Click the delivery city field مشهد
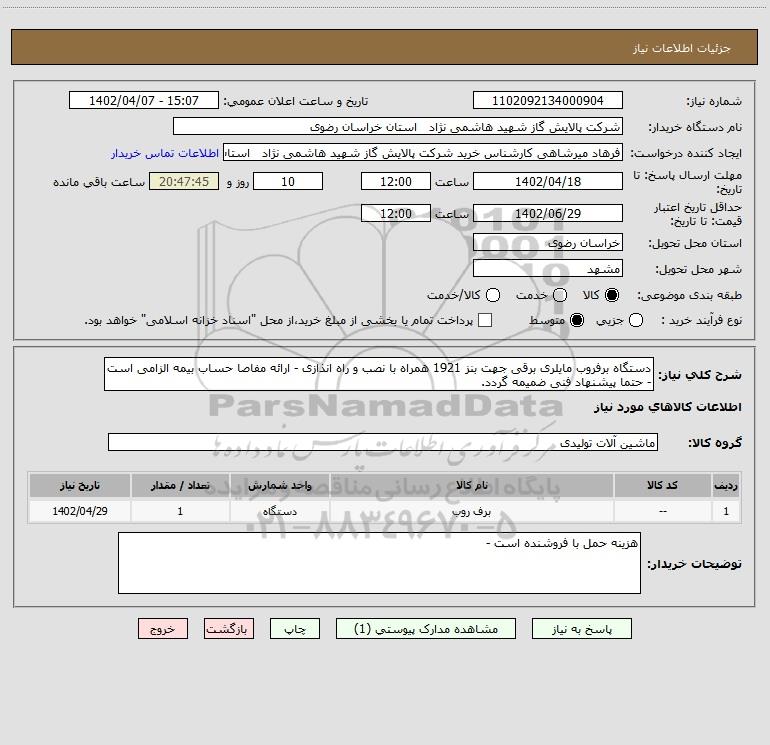The width and height of the screenshot is (770, 745). (548, 268)
